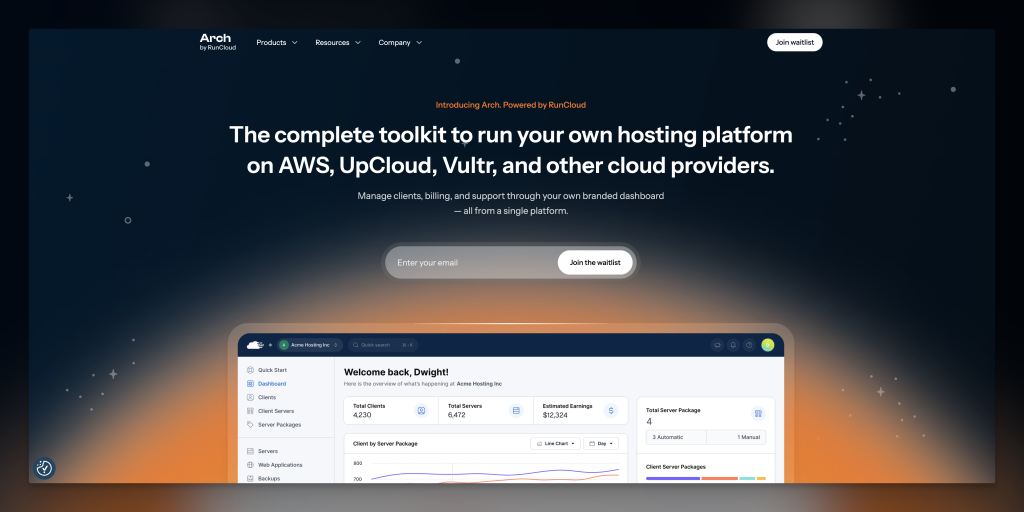
Task: Open the user avatar in dashboard header
Action: 767,345
